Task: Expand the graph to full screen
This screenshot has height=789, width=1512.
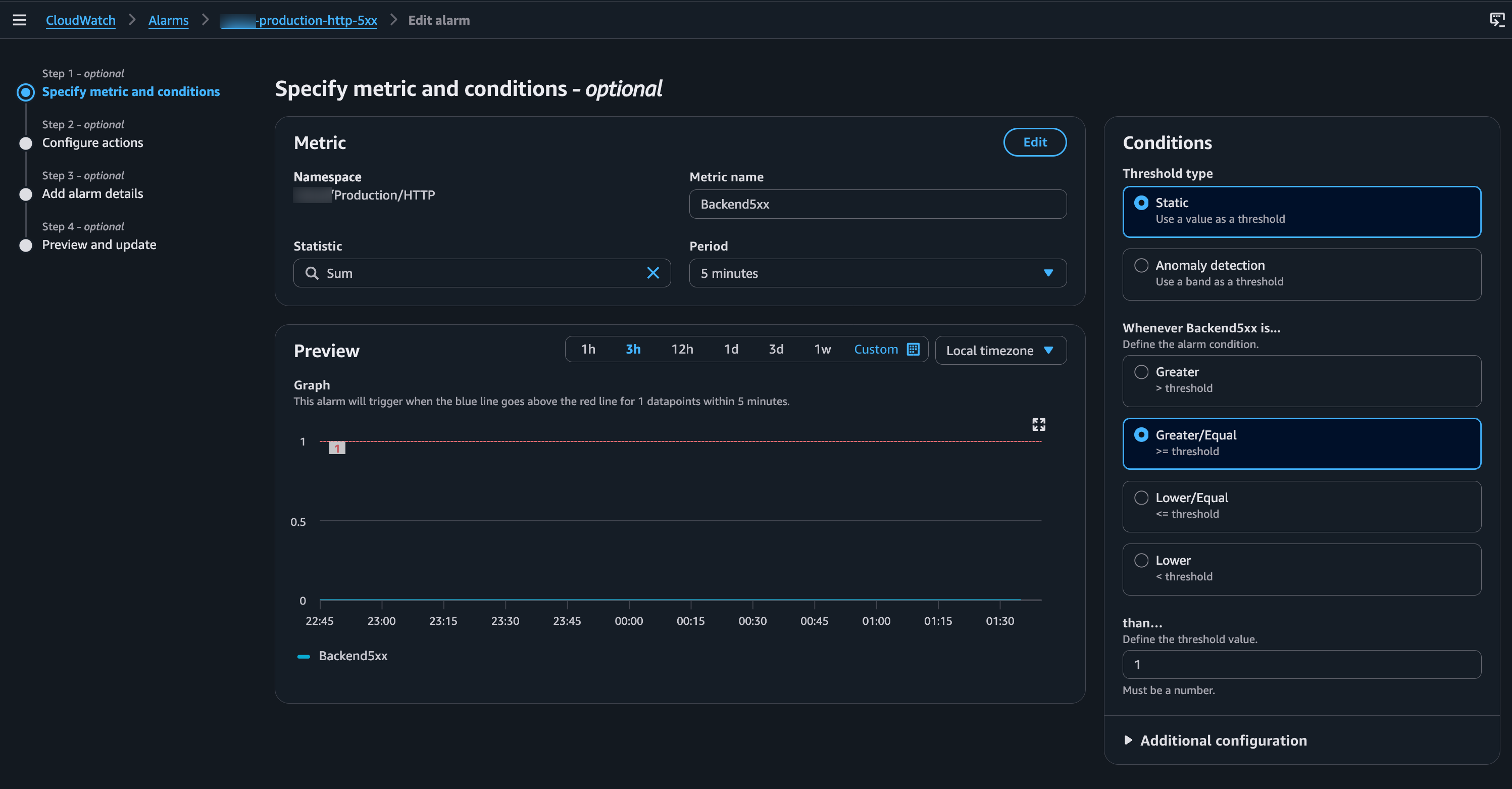Action: pyautogui.click(x=1038, y=424)
